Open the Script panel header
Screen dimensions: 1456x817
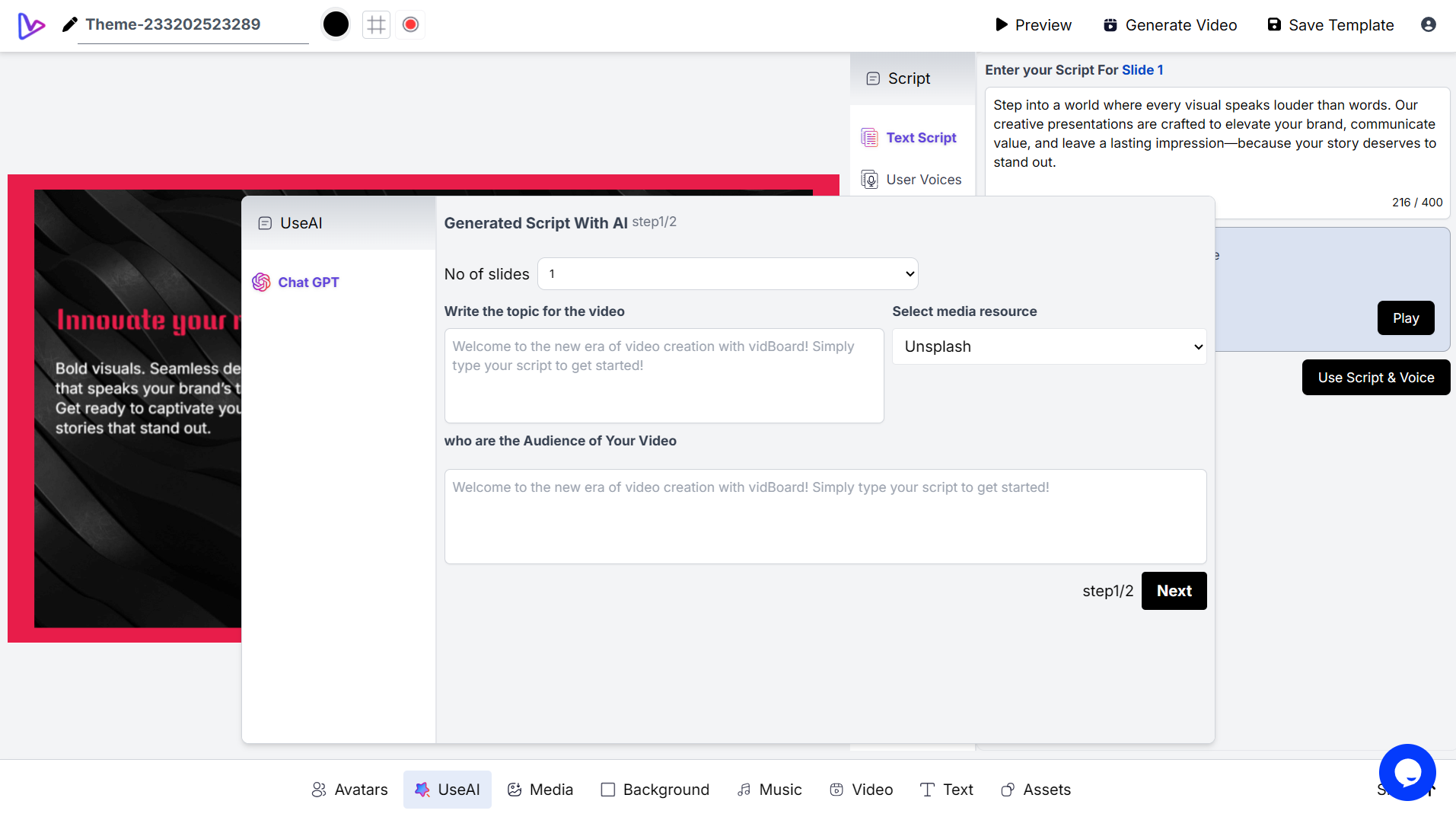[908, 78]
